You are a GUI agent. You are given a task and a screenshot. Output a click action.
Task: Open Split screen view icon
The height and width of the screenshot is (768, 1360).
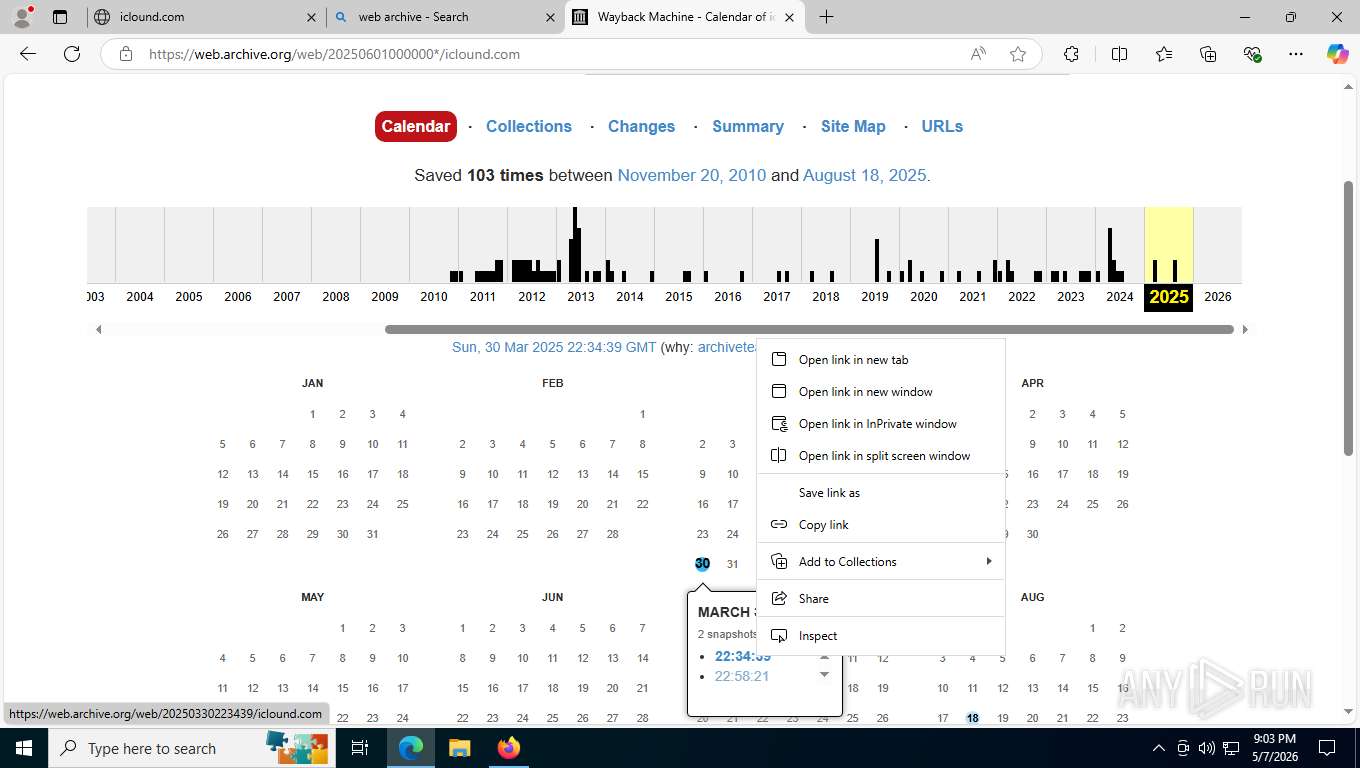pyautogui.click(x=1119, y=54)
